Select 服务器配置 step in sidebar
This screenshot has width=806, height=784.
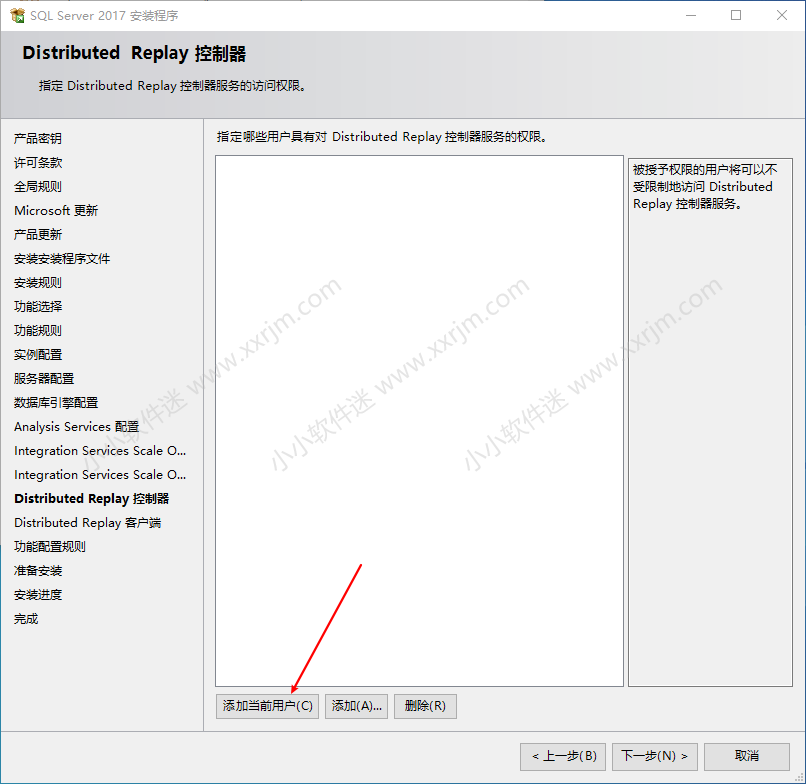coord(44,378)
